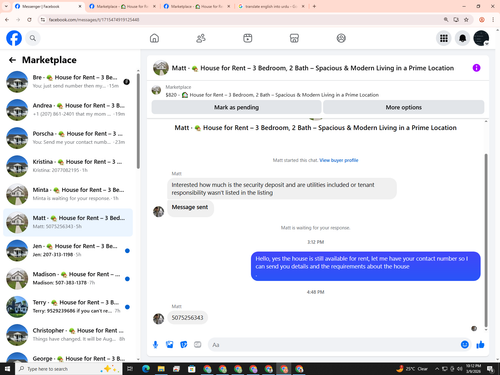Open Microsoft Edge from the taskbar
Image resolution: width=500 pixels, height=375 pixels.
point(146,369)
